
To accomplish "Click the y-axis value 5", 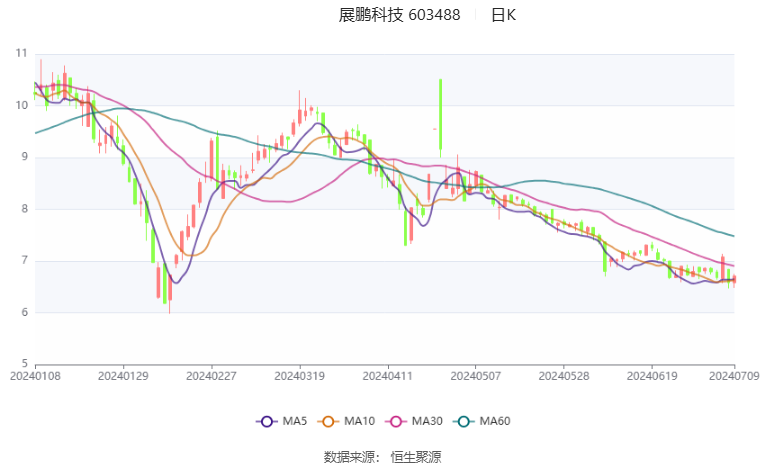I will [x=24, y=364].
